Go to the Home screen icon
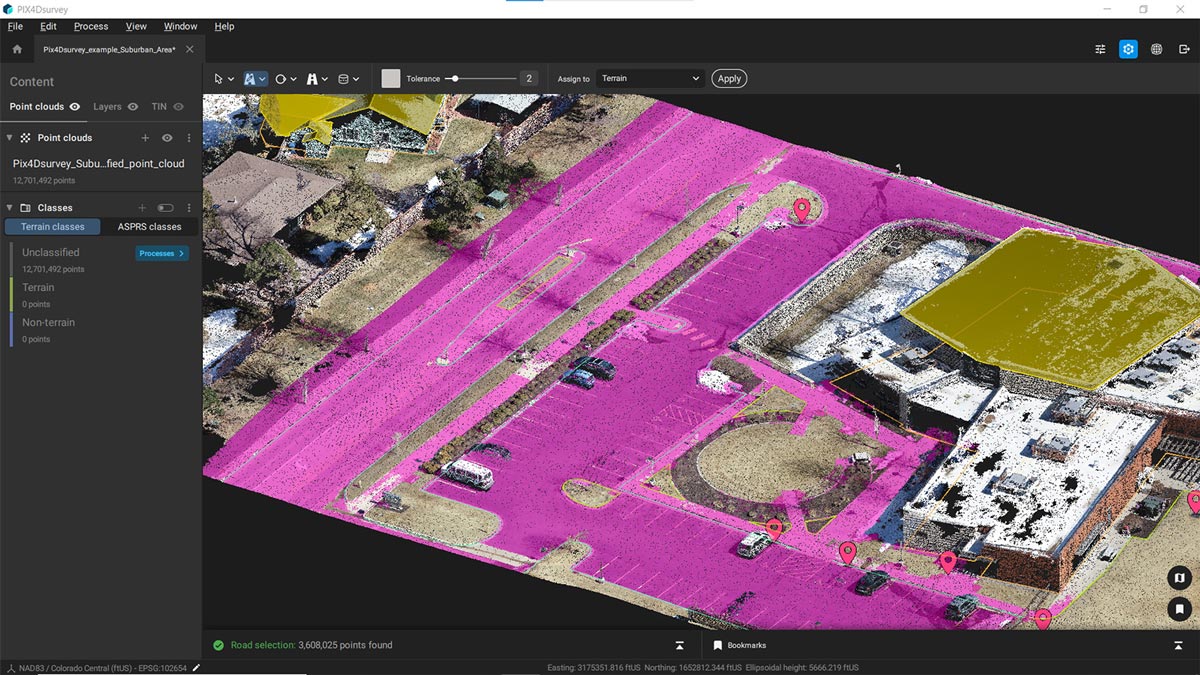 point(17,49)
